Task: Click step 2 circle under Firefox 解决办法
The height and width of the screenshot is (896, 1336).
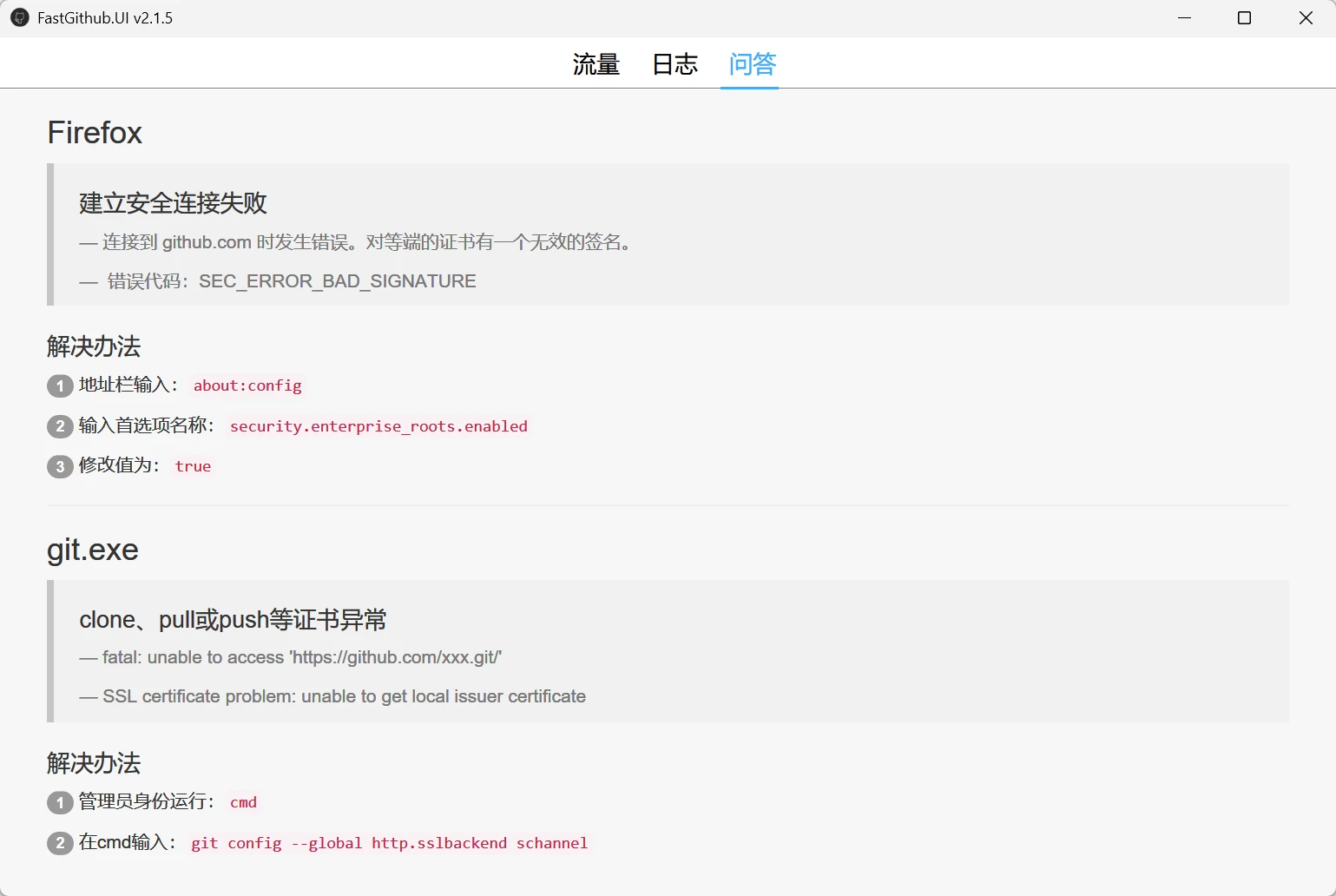Action: point(59,426)
